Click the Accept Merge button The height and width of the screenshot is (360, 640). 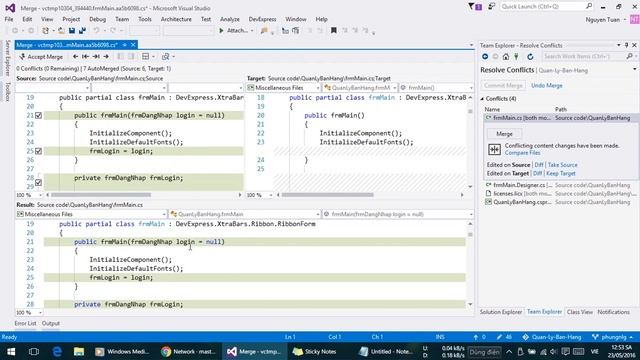pos(41,57)
